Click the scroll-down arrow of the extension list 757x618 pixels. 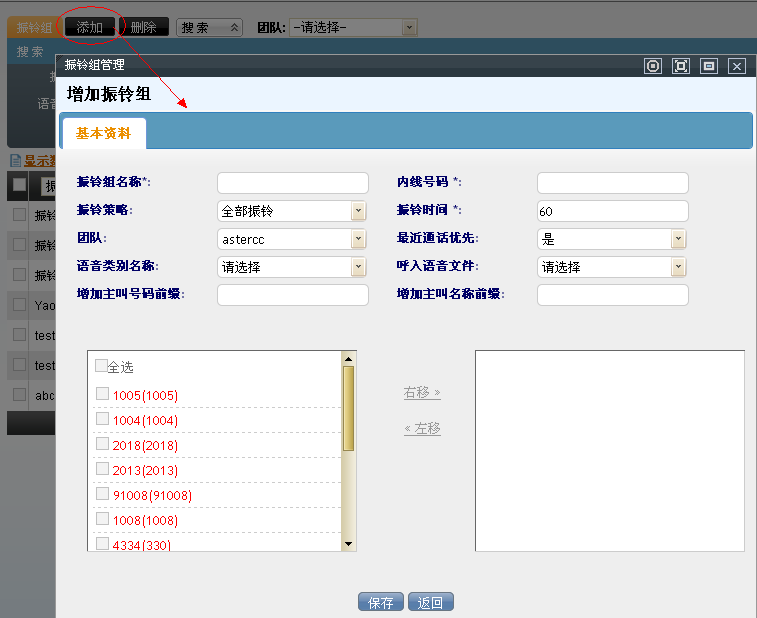pos(349,543)
